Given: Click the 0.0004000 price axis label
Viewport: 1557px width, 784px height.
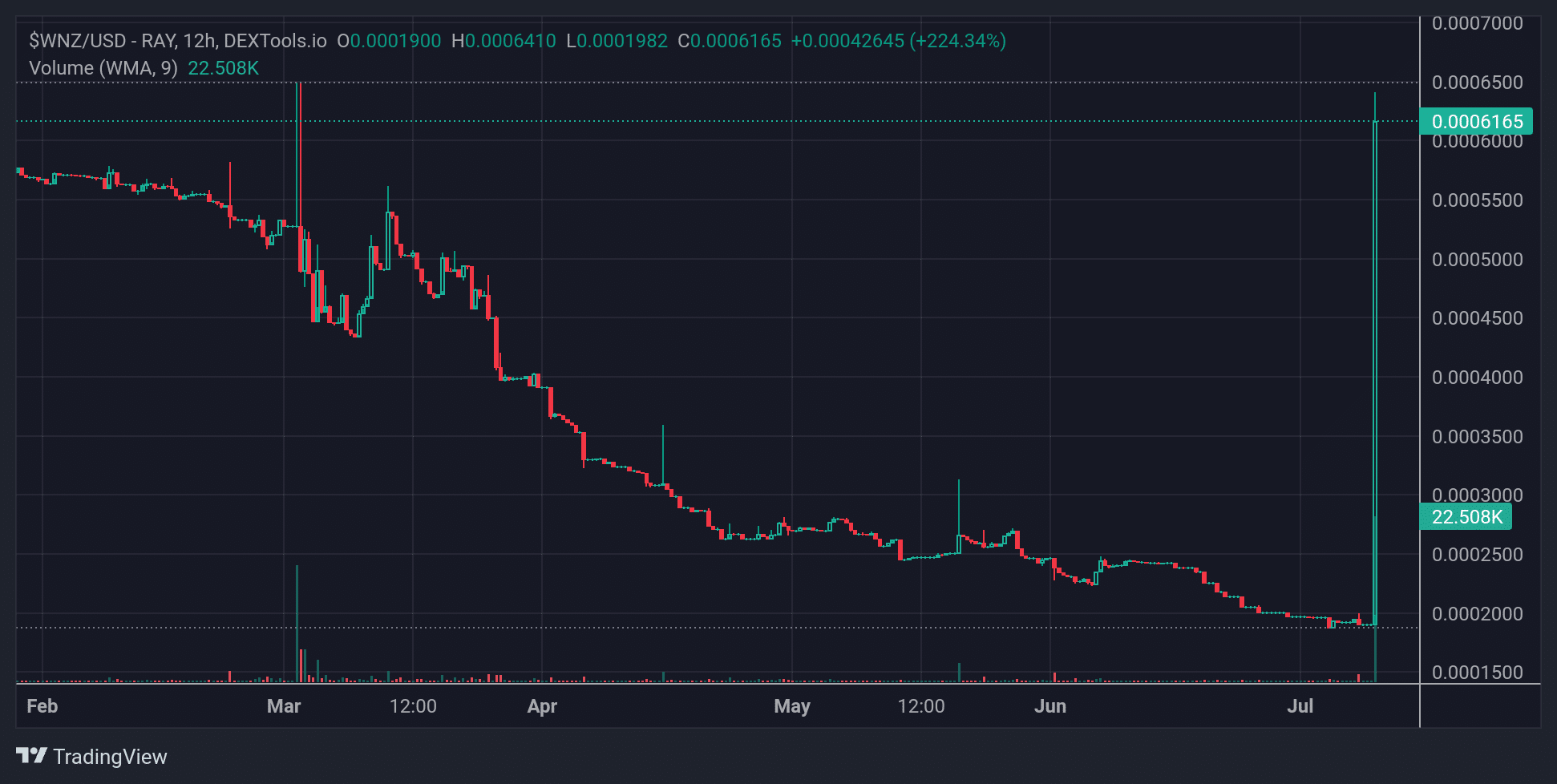Looking at the screenshot, I should click(x=1478, y=378).
